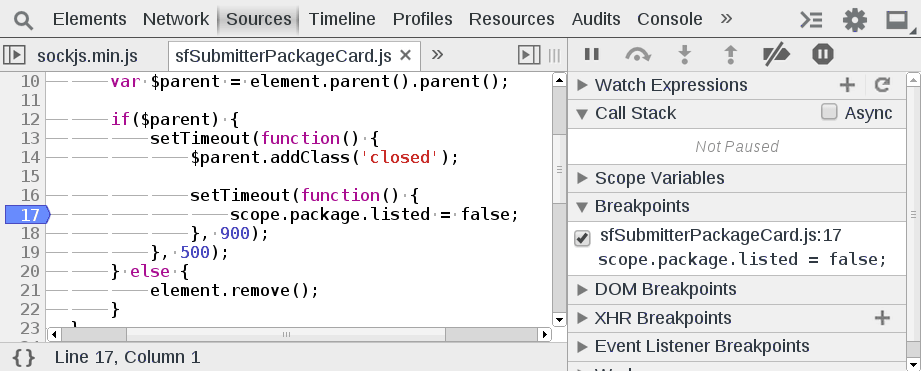Click horizontal scrollbar right arrow
Screen dimensions: 921x371
point(544,335)
